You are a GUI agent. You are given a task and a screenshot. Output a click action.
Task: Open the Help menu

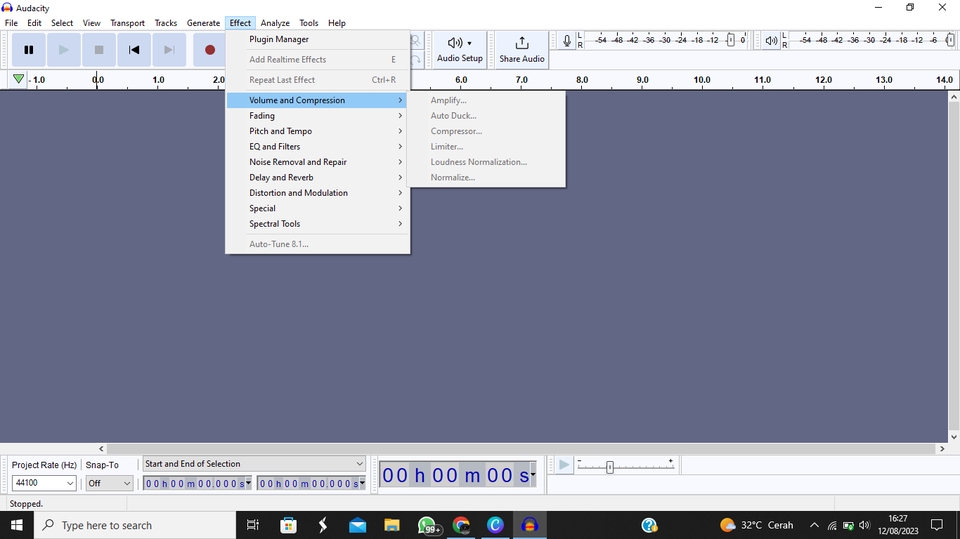[x=337, y=23]
